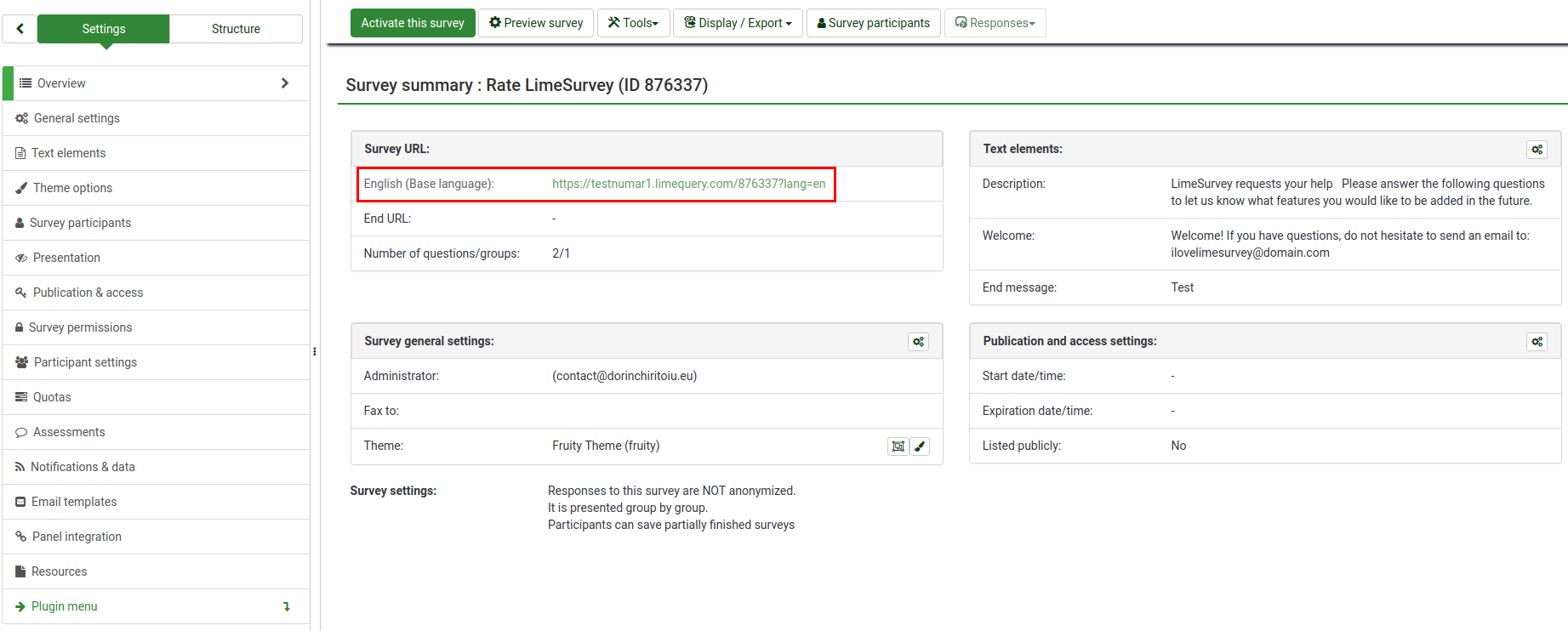Open theme editor icon beside Fruity Theme
This screenshot has height=631, width=1568.
[x=898, y=446]
